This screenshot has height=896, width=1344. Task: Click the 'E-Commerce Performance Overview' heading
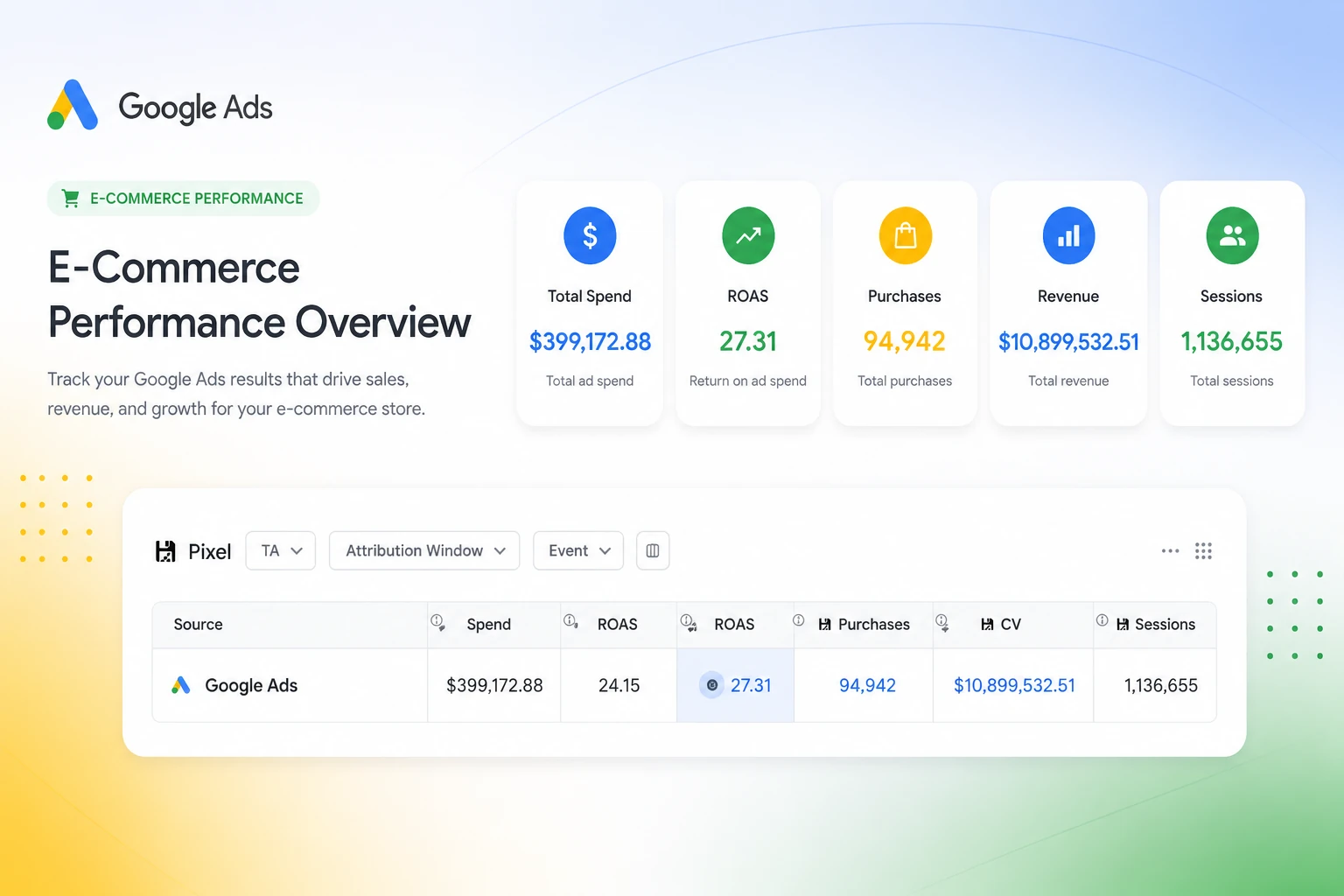tap(259, 295)
